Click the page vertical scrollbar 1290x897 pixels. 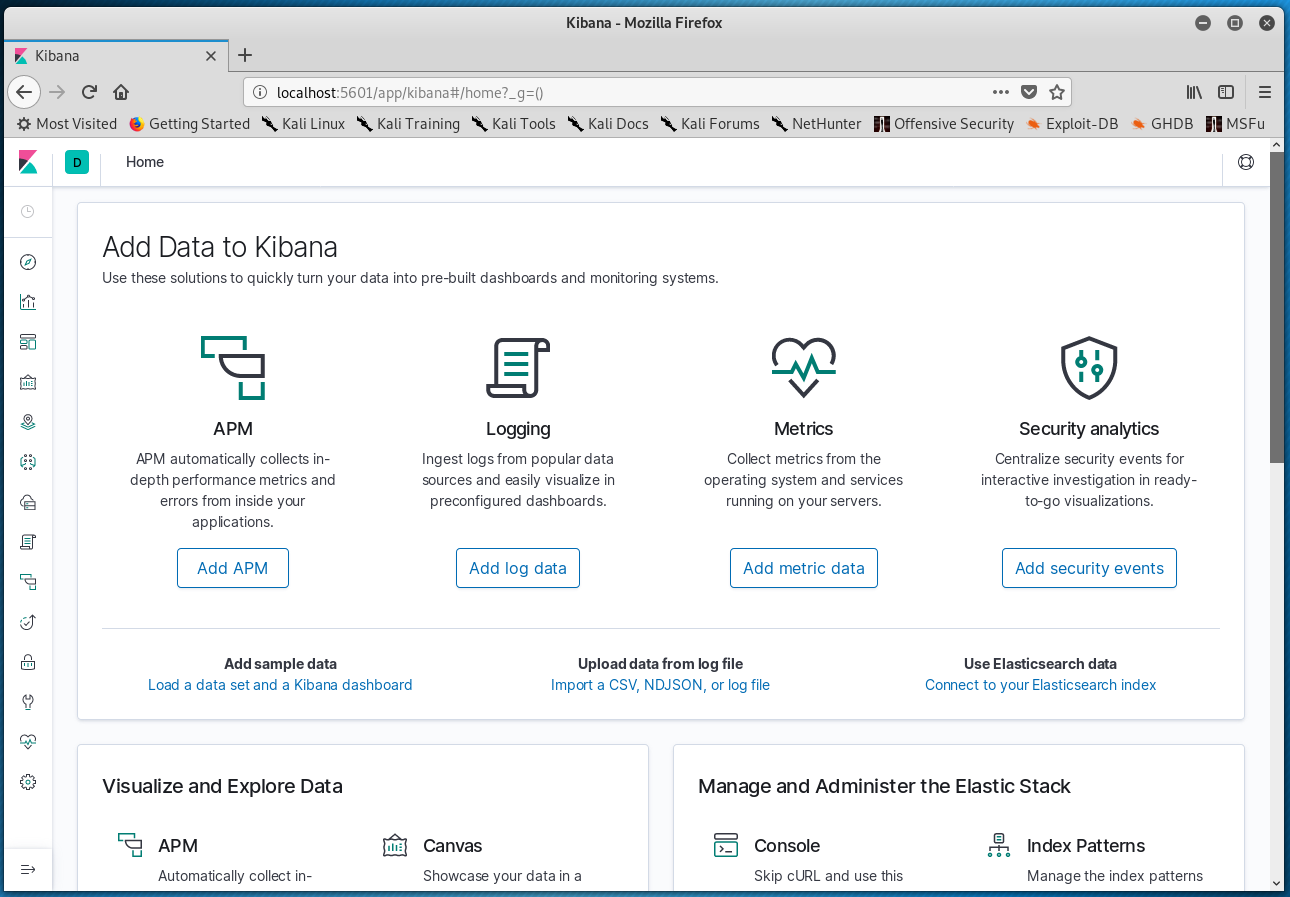click(1277, 500)
